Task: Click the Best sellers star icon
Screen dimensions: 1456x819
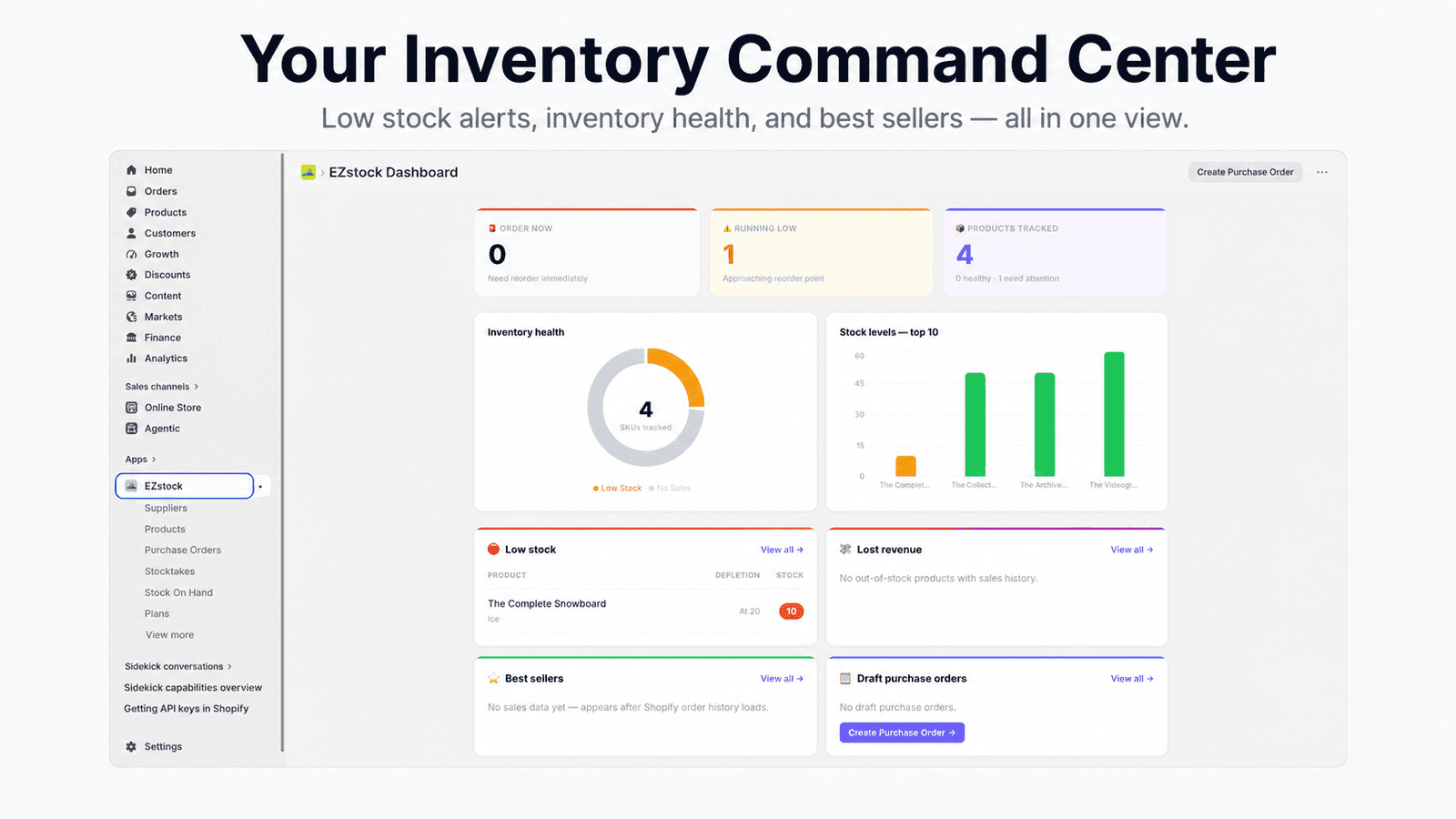Action: click(x=493, y=678)
